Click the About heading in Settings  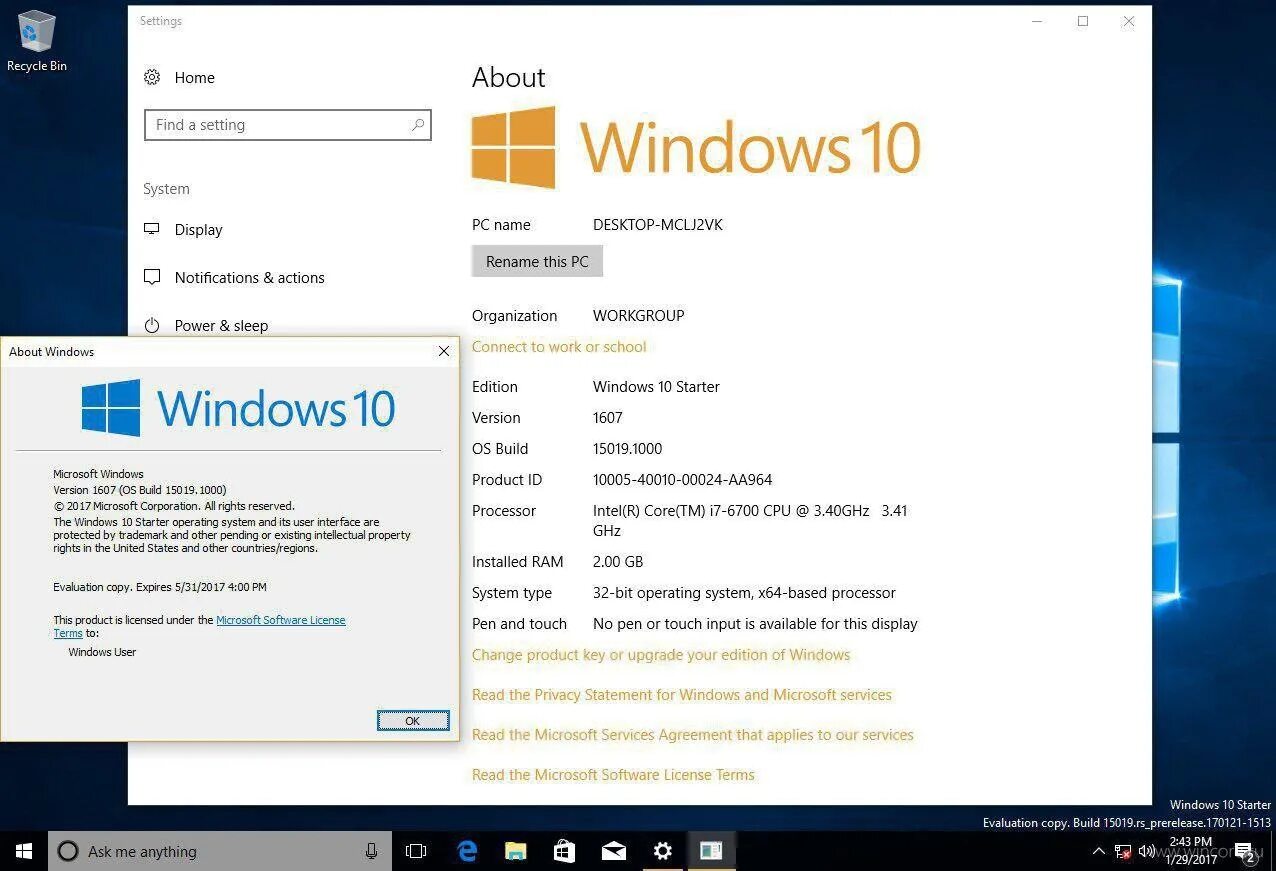509,77
